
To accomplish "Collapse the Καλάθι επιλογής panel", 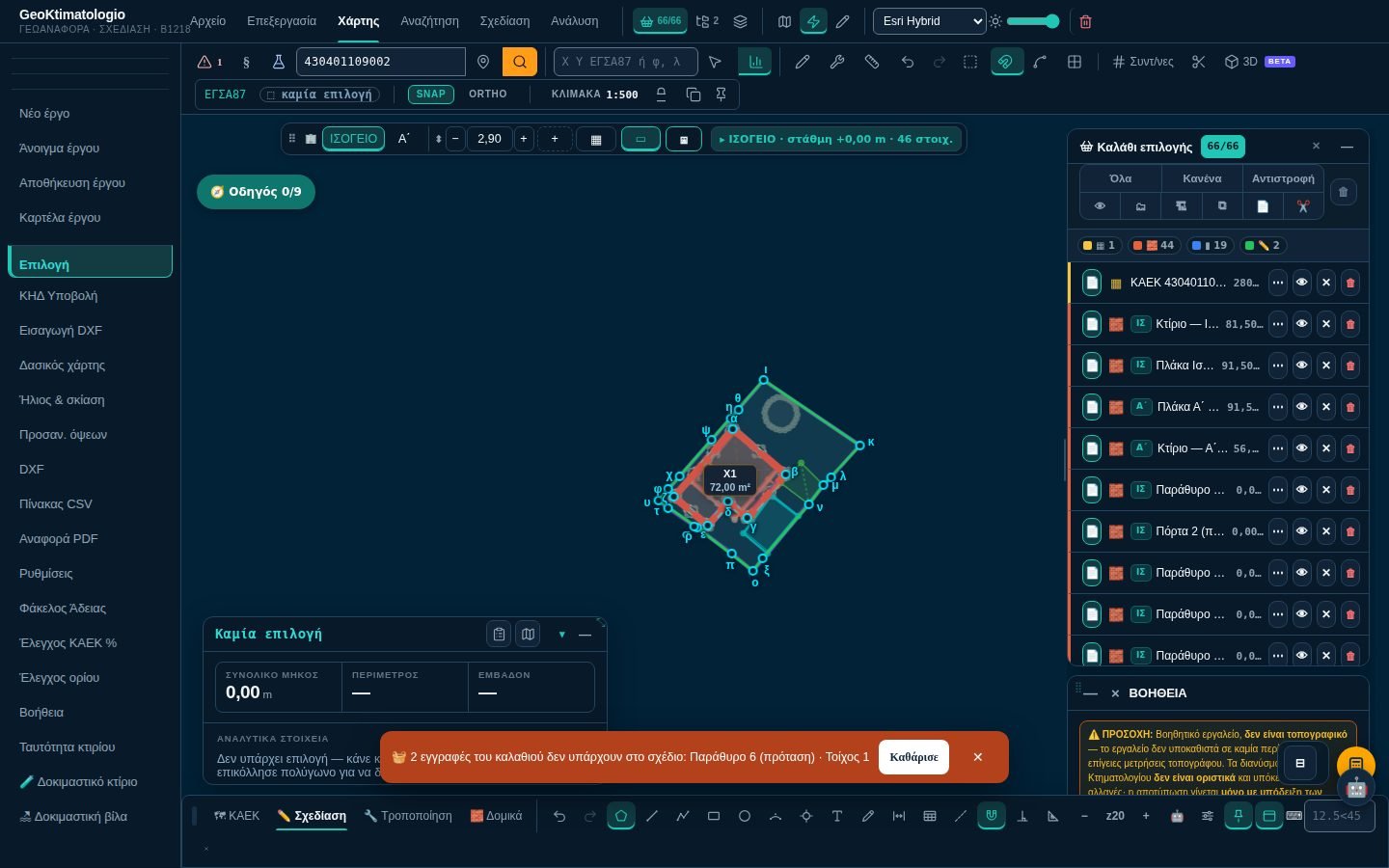I will pyautogui.click(x=1347, y=147).
